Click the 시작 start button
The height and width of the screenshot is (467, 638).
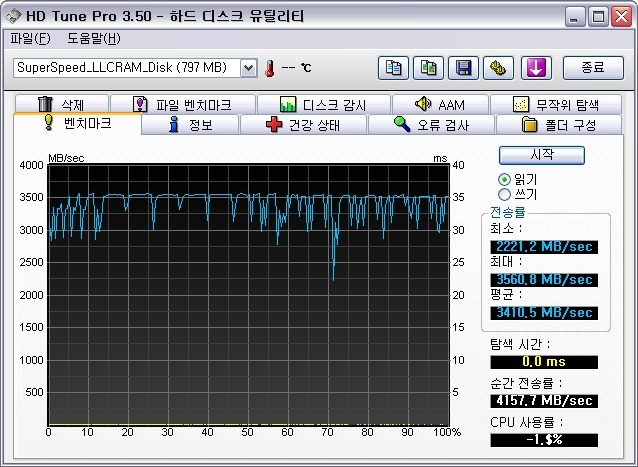point(542,155)
